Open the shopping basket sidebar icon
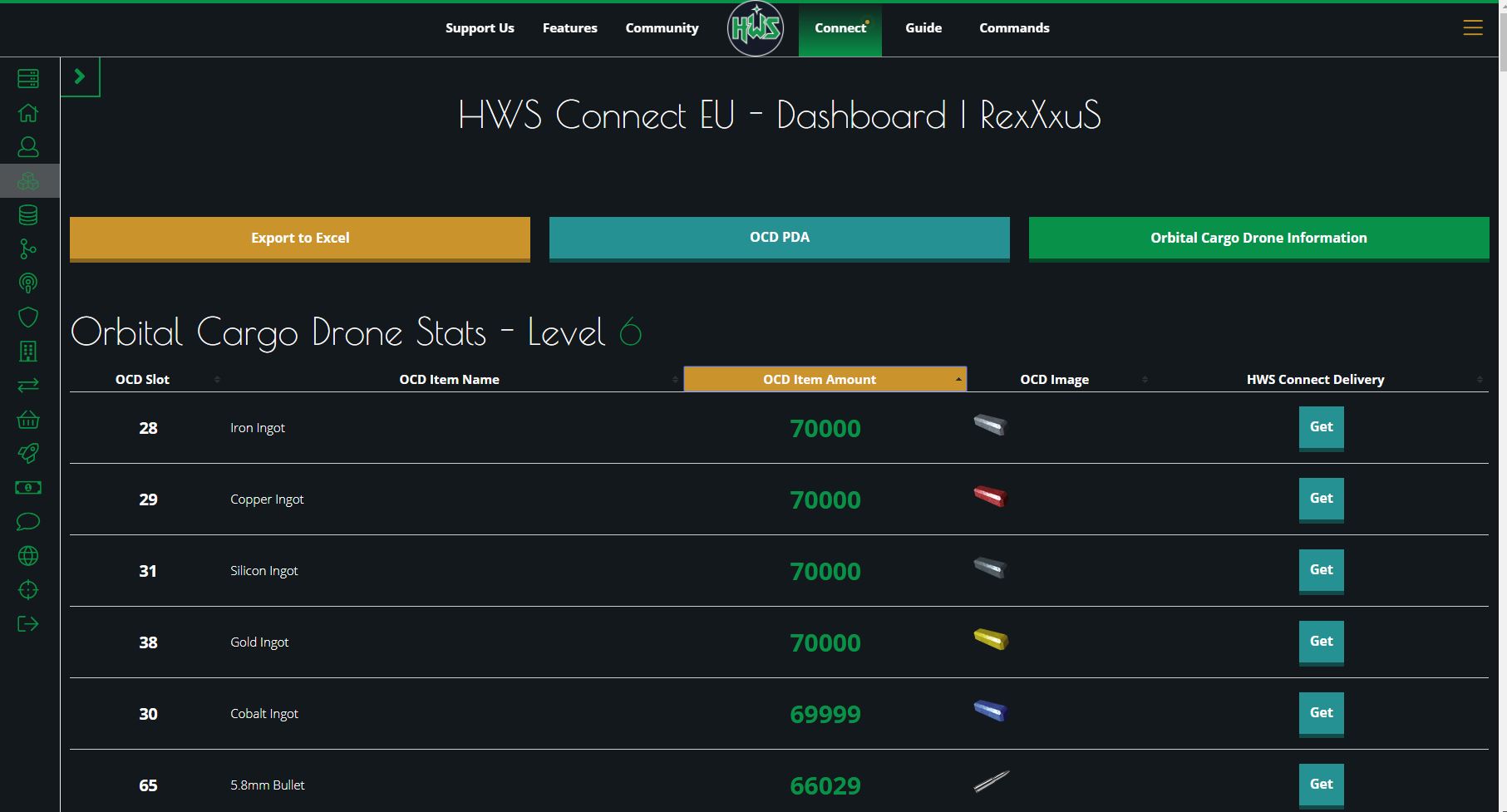Image resolution: width=1507 pixels, height=812 pixels. pyautogui.click(x=28, y=420)
